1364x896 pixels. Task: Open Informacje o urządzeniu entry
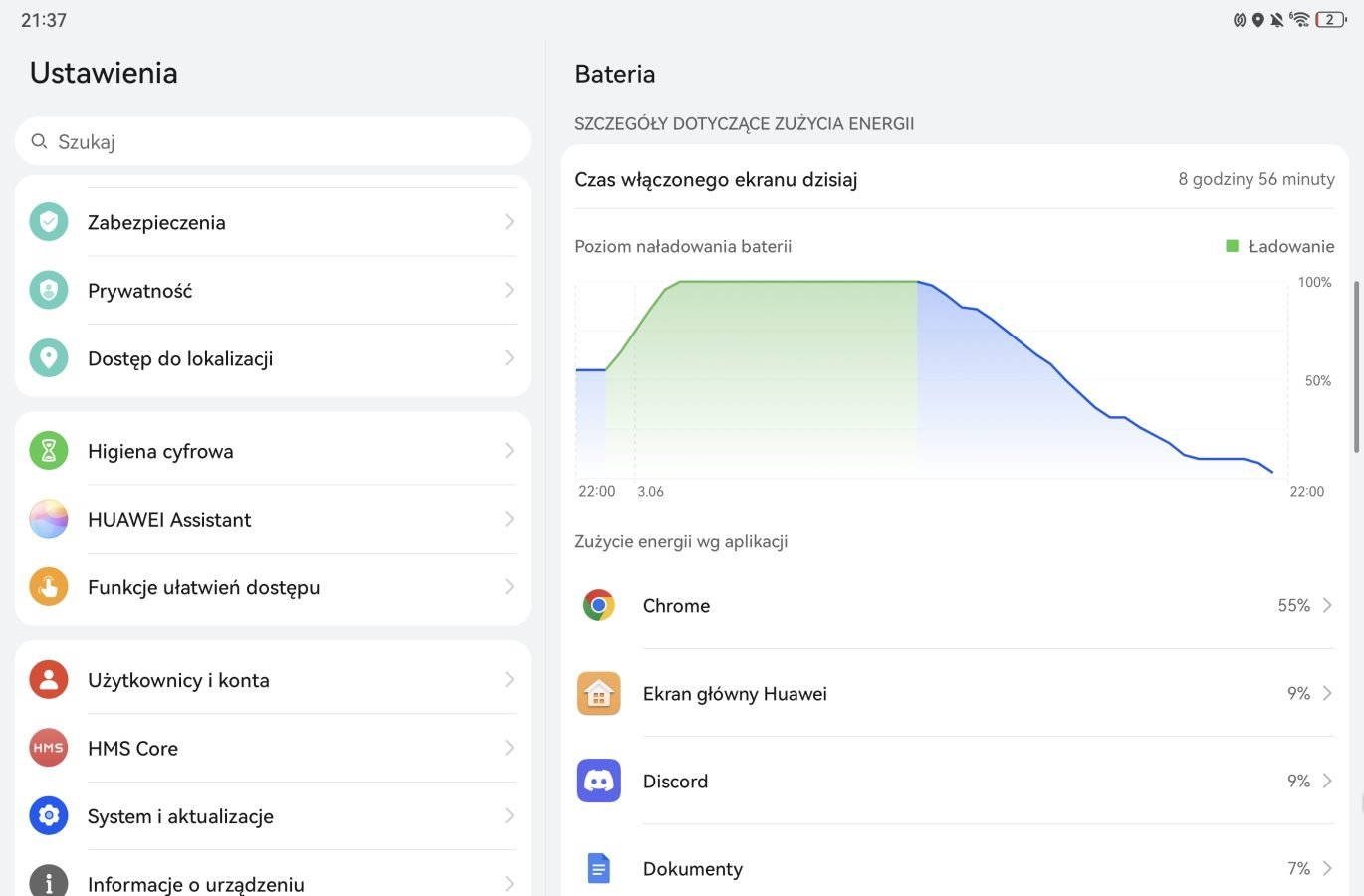273,873
